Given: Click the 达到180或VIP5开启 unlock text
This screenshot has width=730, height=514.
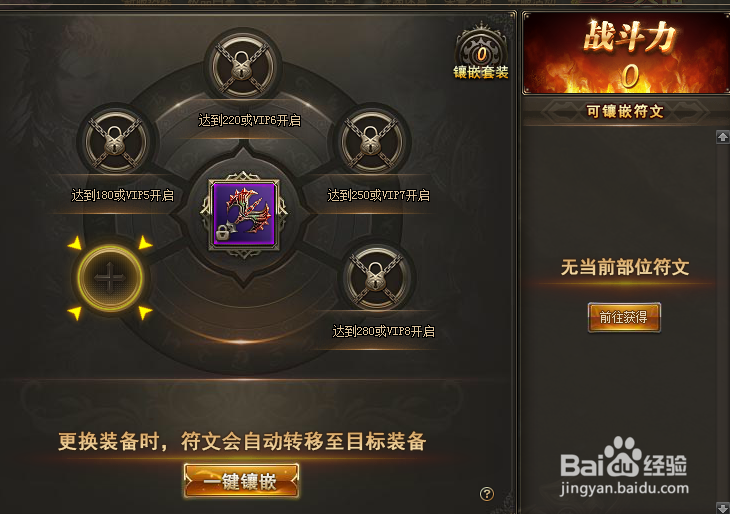Looking at the screenshot, I should click(x=122, y=195).
